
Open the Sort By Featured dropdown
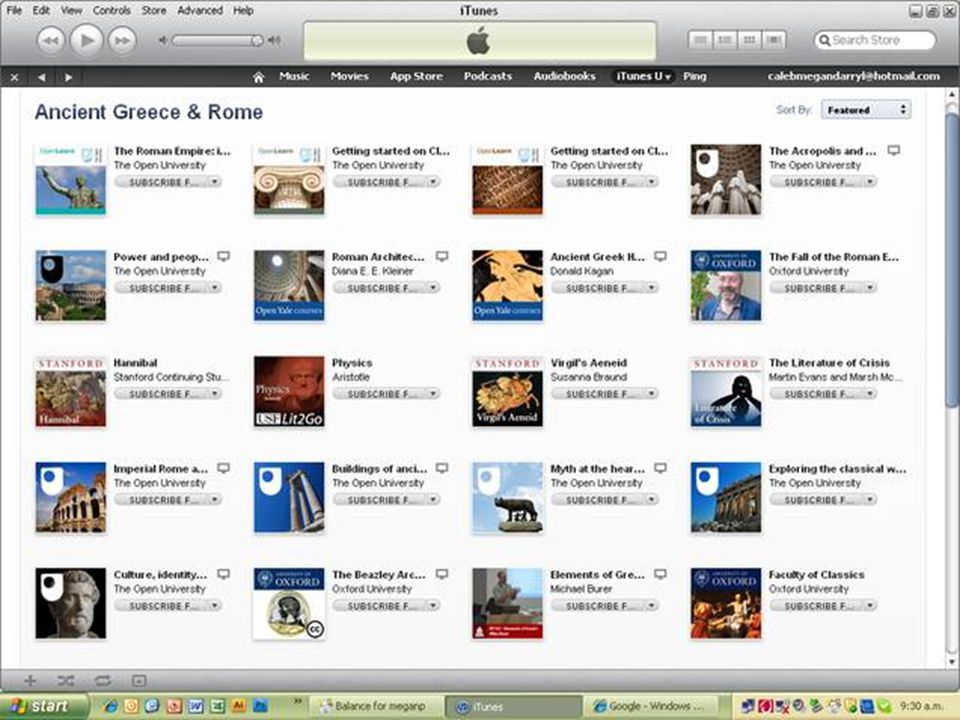[866, 110]
